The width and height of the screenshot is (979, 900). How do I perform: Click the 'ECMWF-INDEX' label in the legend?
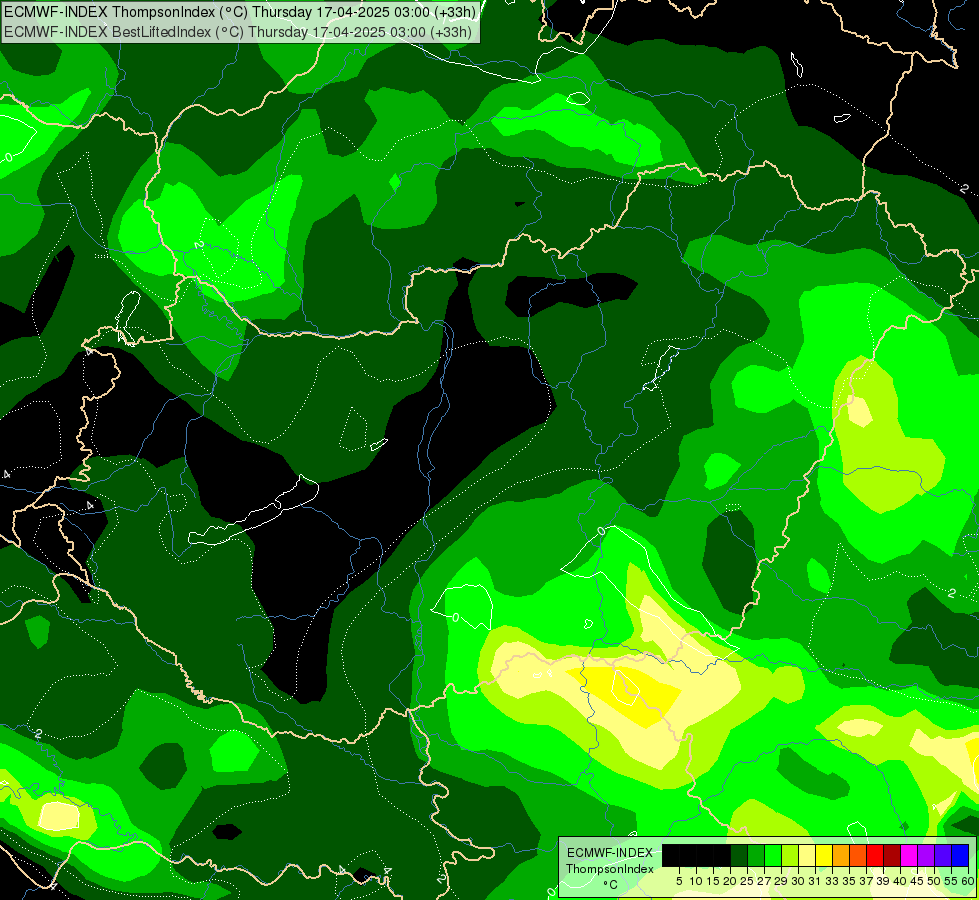point(610,853)
